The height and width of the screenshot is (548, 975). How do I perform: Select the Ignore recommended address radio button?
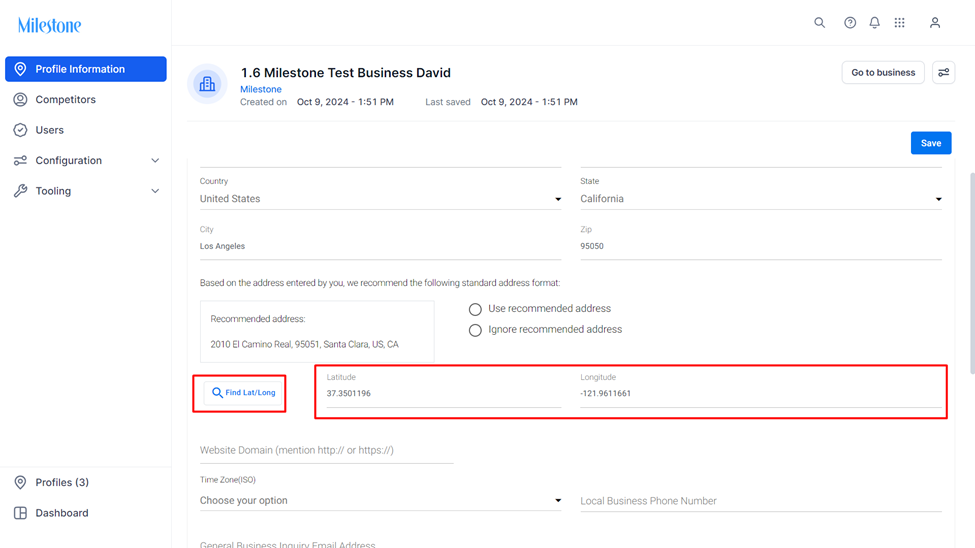[475, 330]
